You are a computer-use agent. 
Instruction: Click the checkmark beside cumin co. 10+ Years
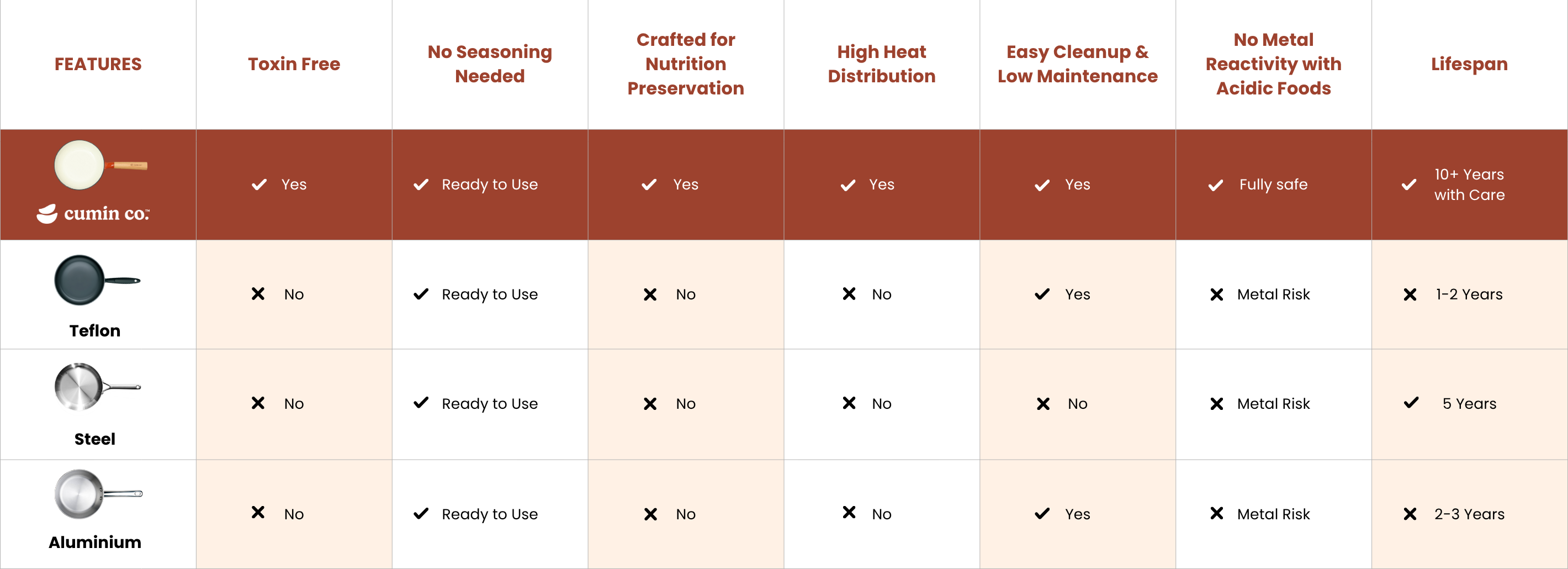tap(1408, 185)
